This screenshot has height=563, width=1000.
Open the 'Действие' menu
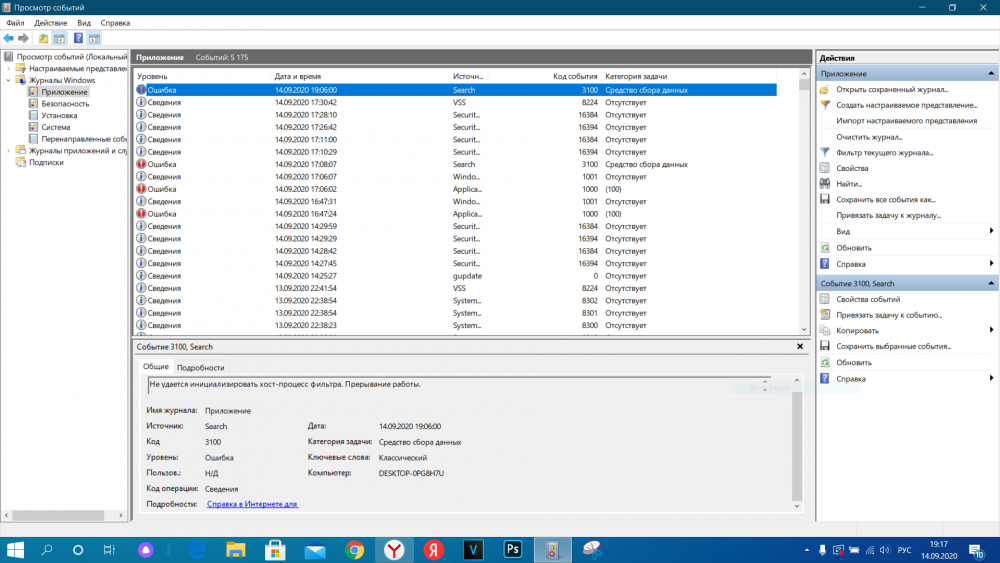tap(51, 22)
